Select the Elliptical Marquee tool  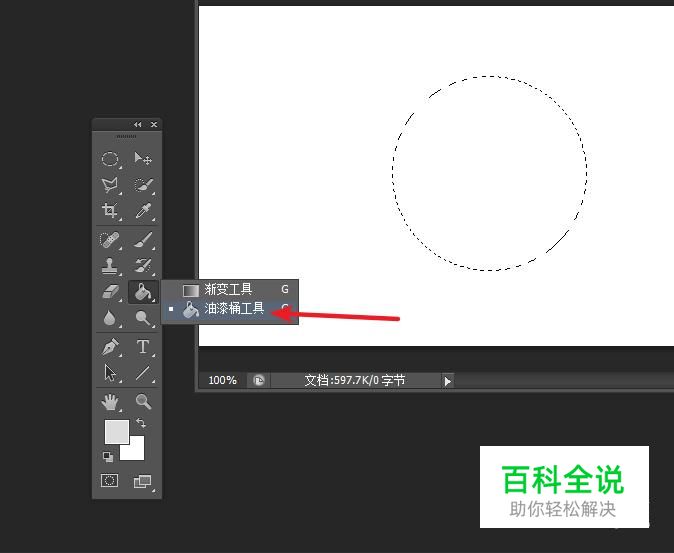click(x=110, y=159)
